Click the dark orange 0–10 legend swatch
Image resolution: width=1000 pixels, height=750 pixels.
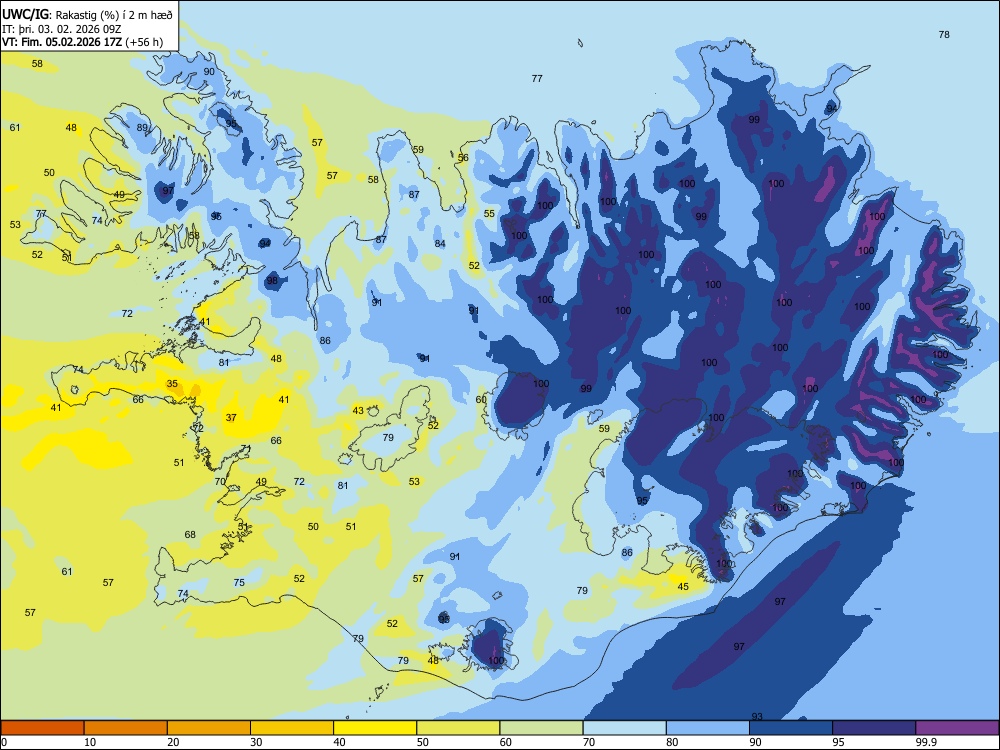[42, 728]
